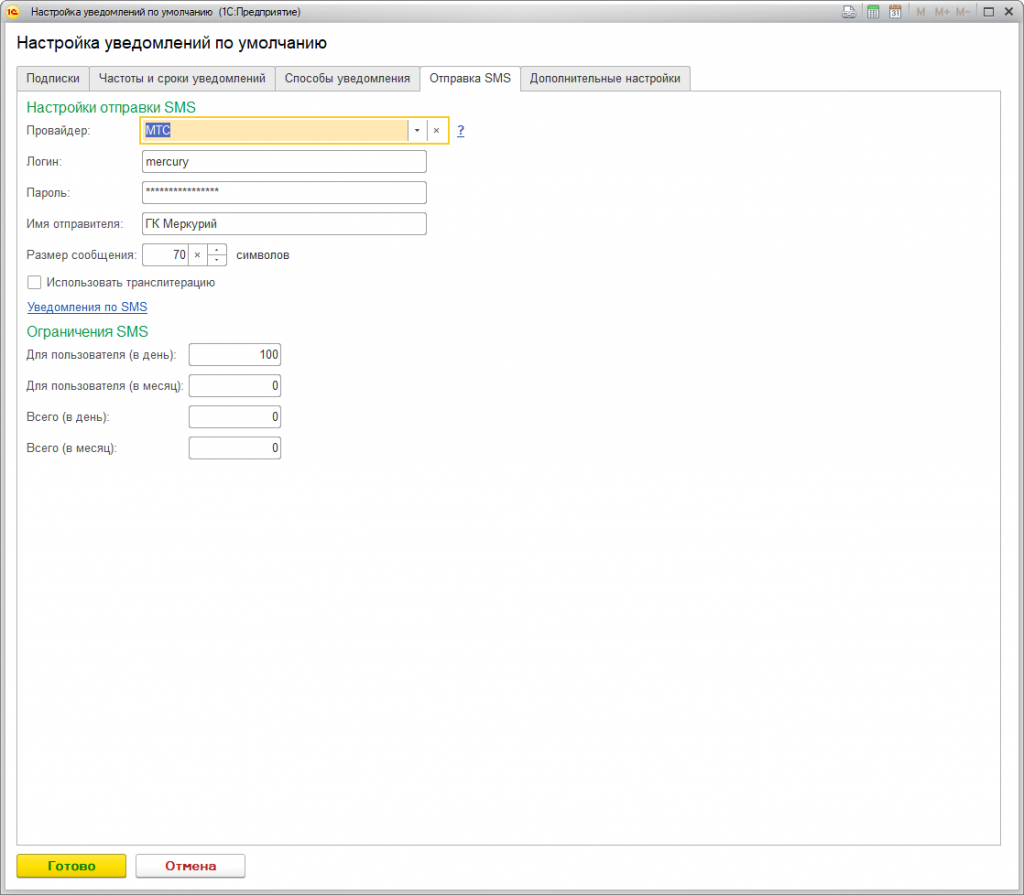1024x895 pixels.
Task: Increase message size with up arrow
Action: (217, 250)
